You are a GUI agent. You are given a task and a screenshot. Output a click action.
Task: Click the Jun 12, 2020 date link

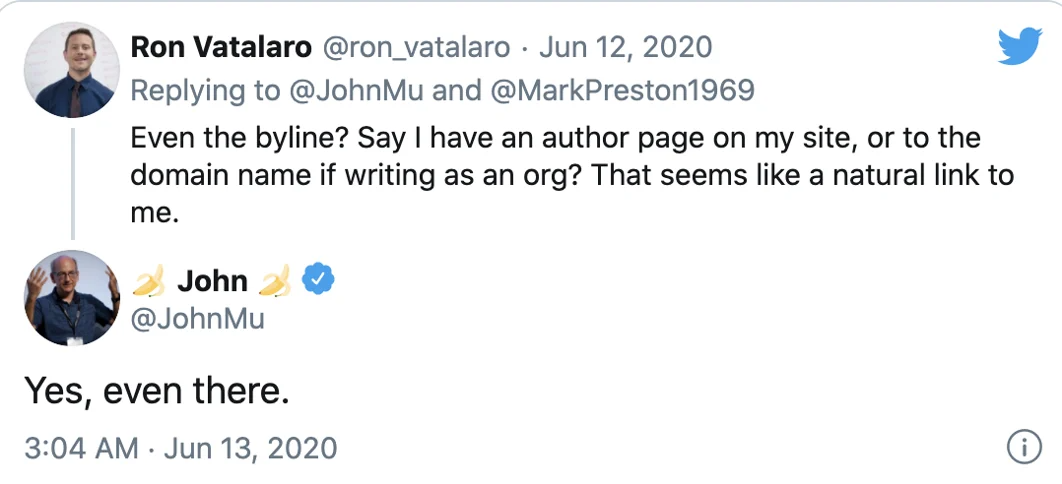[x=628, y=46]
